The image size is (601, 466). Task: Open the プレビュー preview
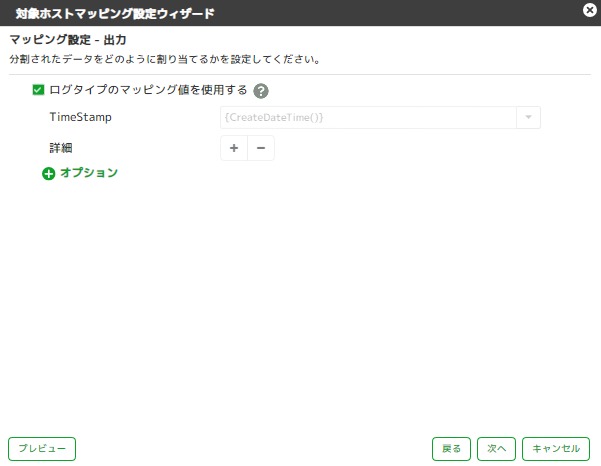42,449
